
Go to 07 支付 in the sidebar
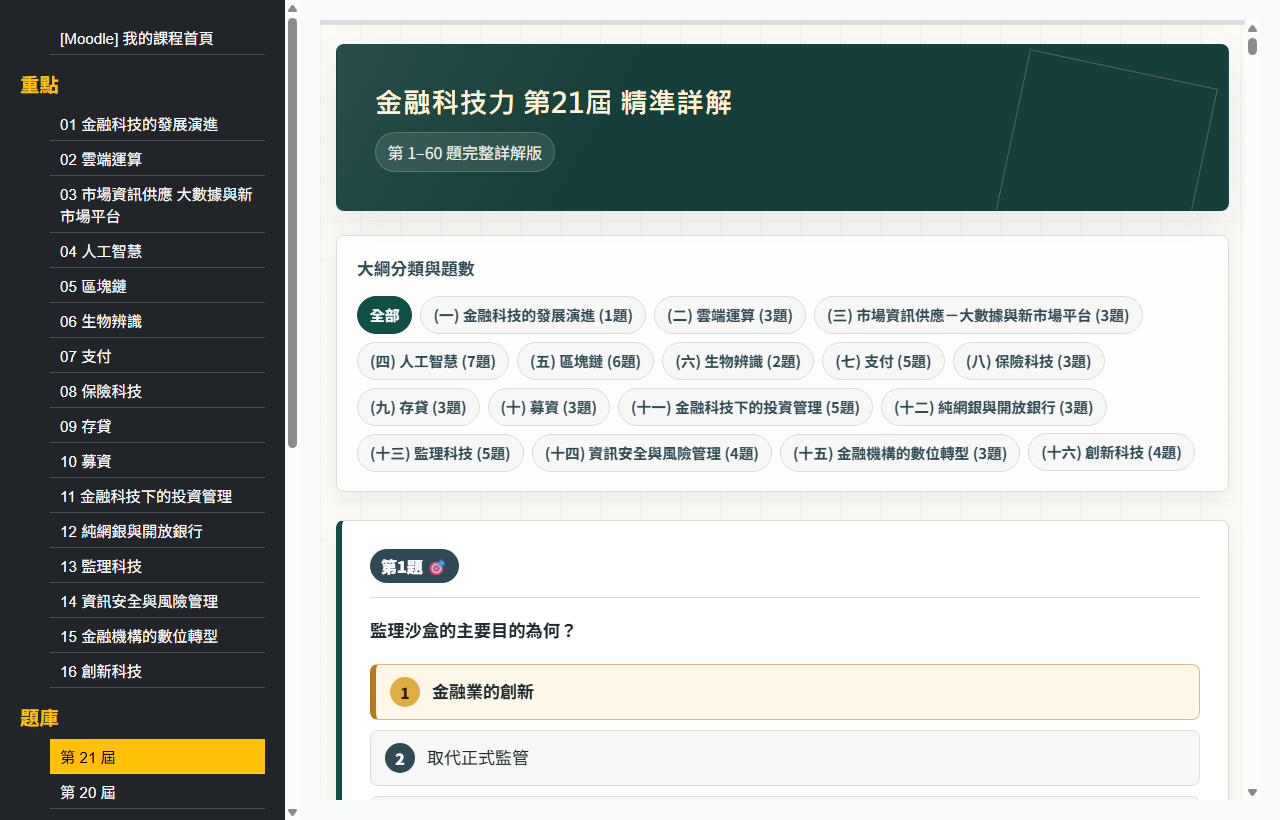[158, 357]
